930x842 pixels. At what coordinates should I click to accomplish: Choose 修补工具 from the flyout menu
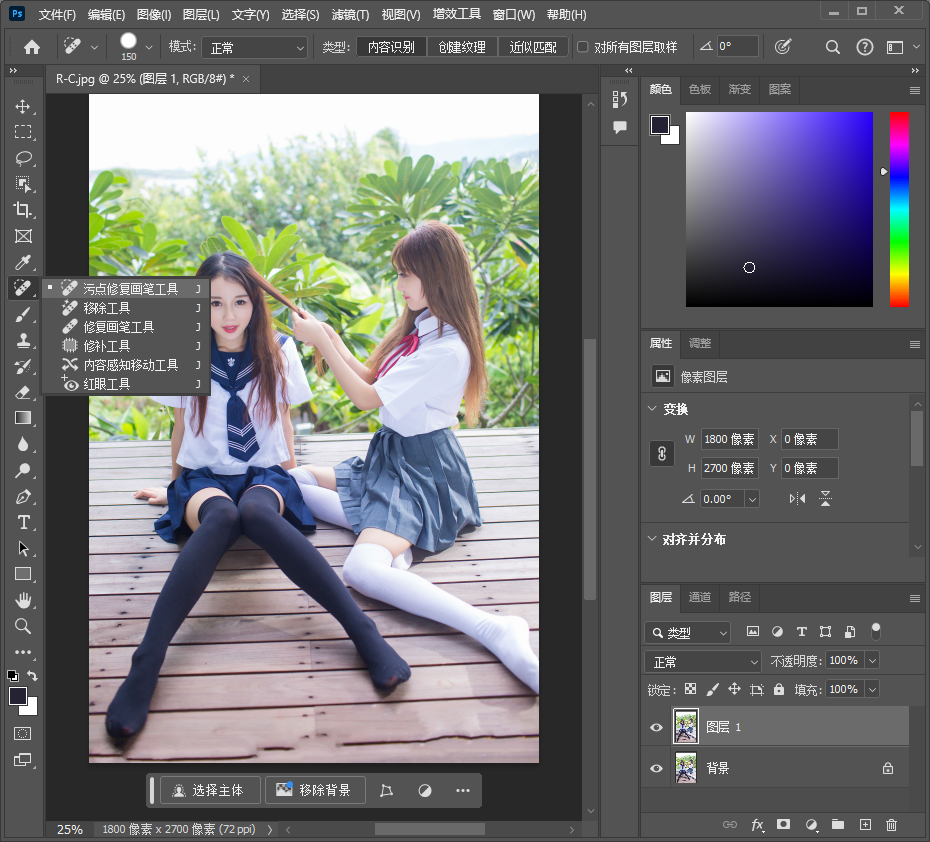pos(106,346)
